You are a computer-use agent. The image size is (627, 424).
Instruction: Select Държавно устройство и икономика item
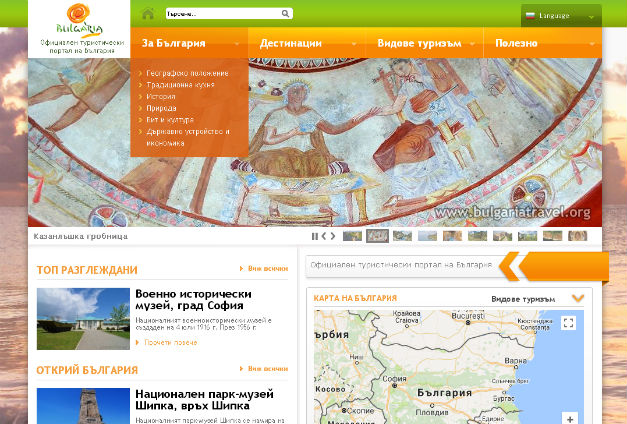pyautogui.click(x=188, y=137)
